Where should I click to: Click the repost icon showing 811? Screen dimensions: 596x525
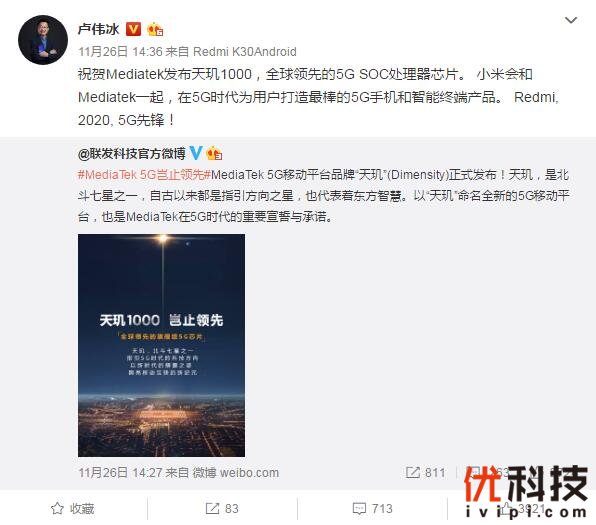426,473
